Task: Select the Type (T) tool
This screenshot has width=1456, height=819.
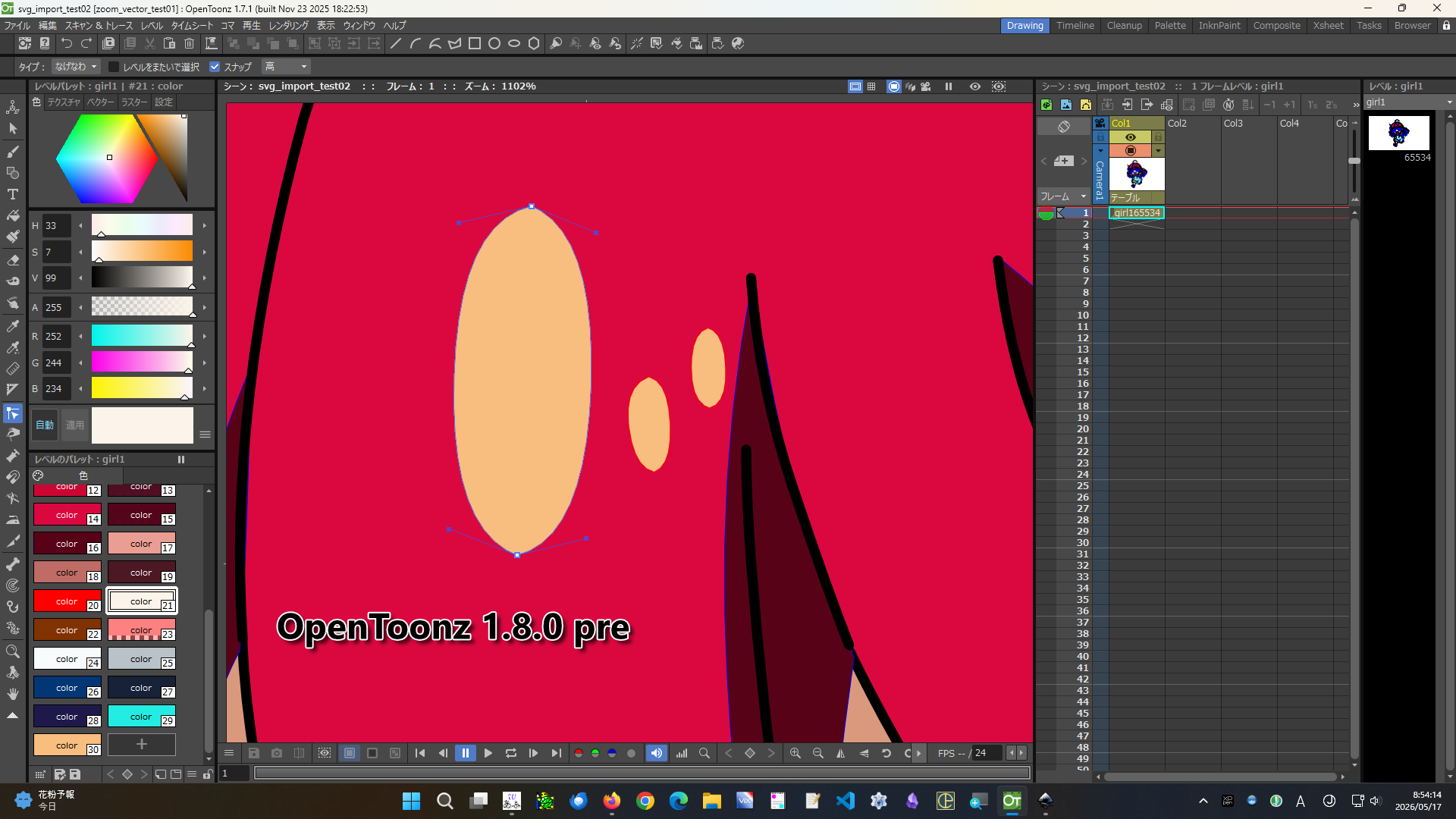Action: pyautogui.click(x=13, y=194)
